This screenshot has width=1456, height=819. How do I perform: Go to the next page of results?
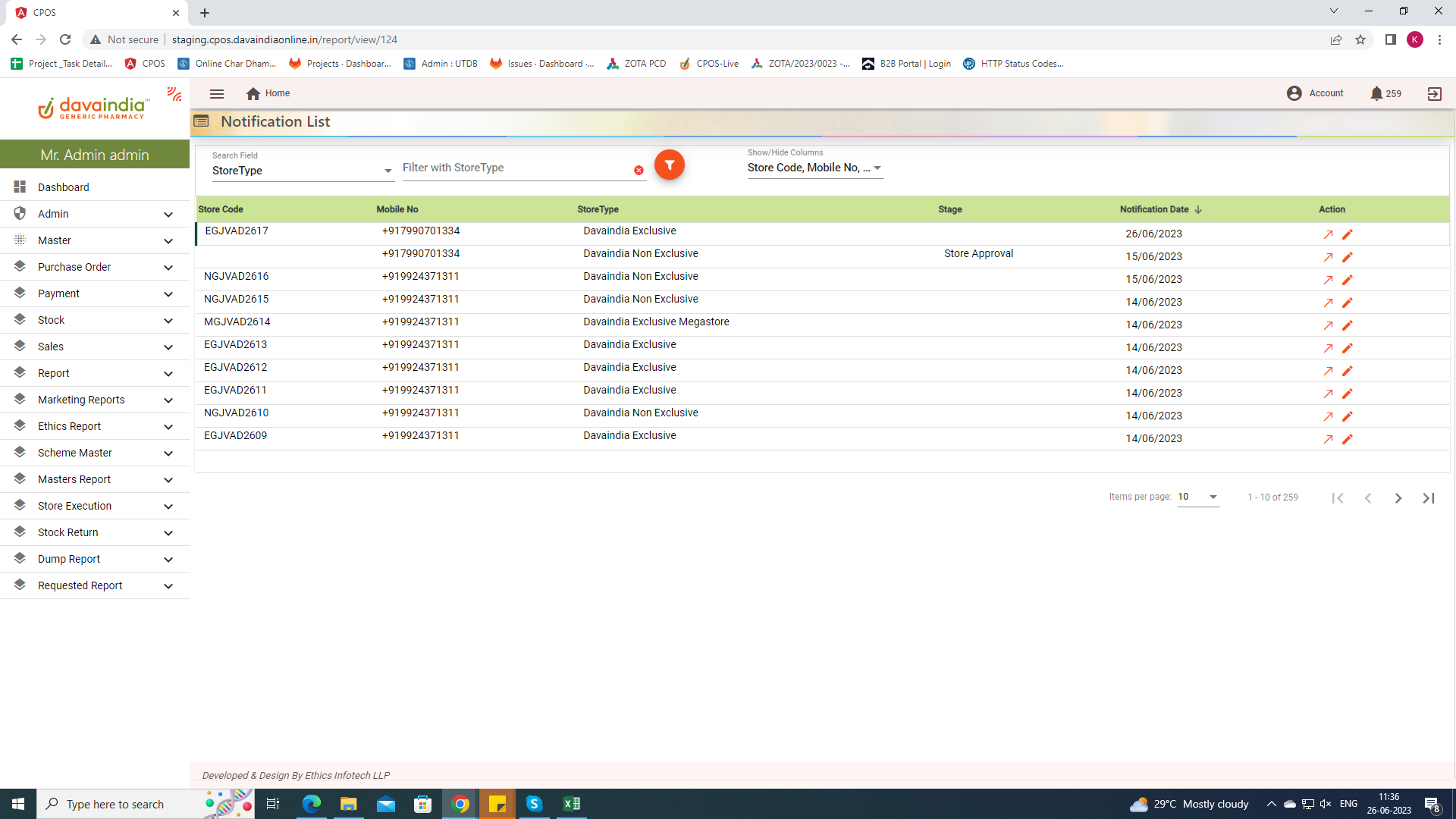[x=1398, y=498]
